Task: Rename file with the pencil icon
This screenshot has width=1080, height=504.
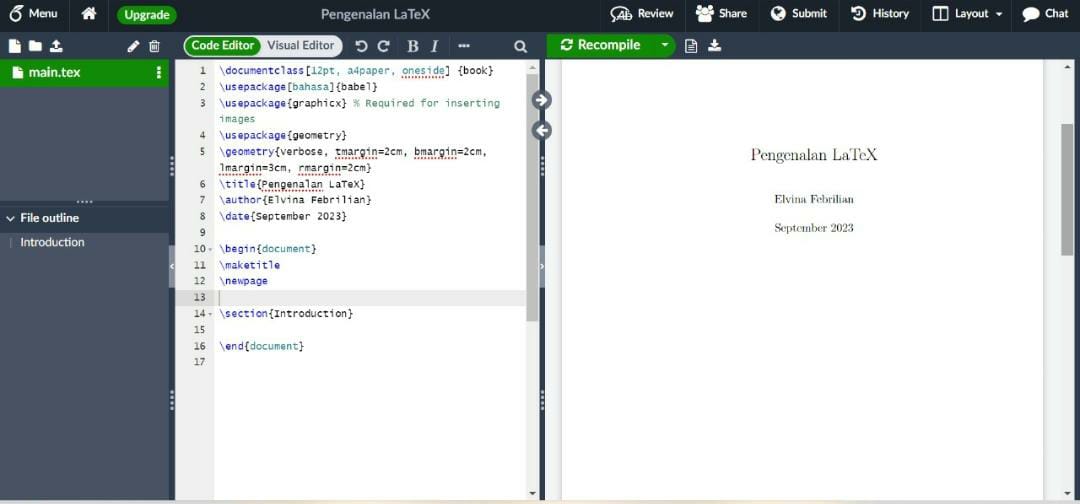Action: tap(134, 46)
